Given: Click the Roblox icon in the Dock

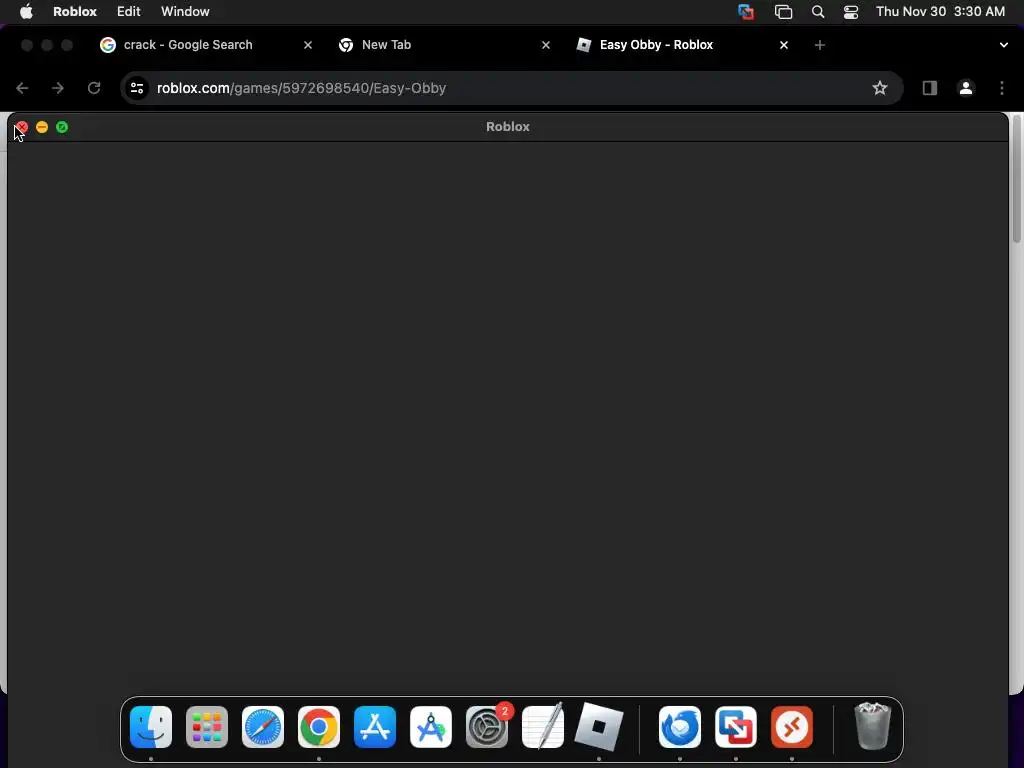Looking at the screenshot, I should coord(599,727).
